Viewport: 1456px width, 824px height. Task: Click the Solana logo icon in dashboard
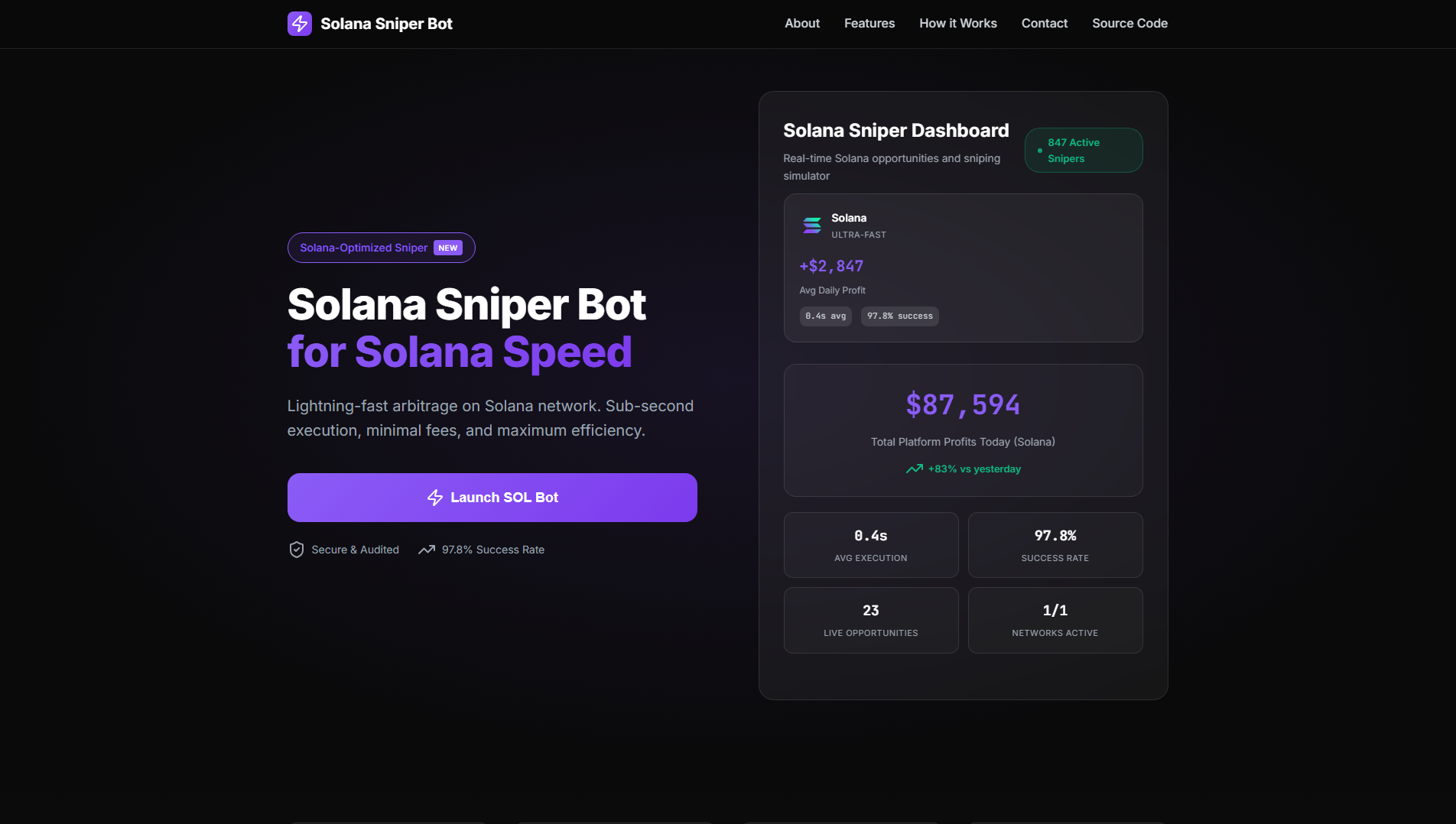pos(812,225)
